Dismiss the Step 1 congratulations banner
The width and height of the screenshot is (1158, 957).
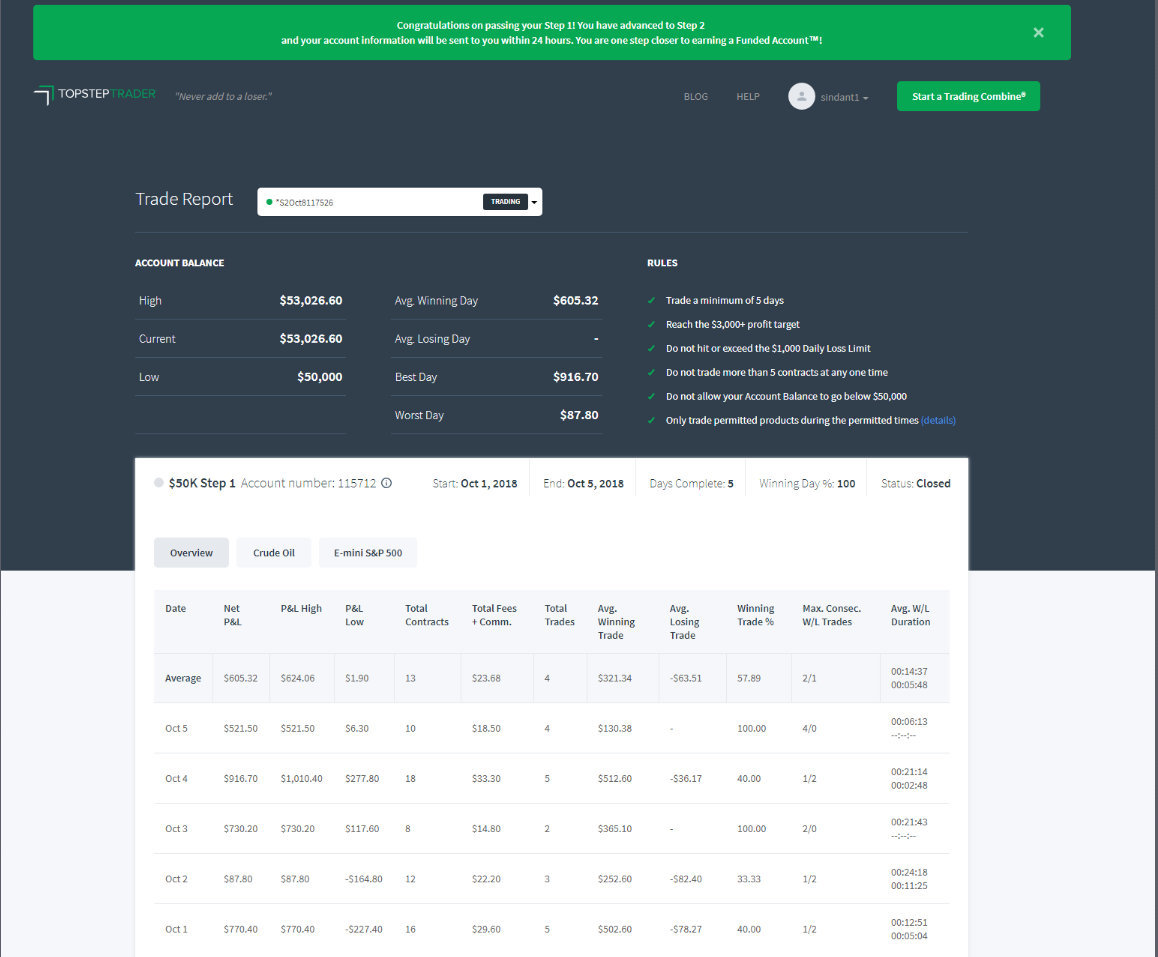pos(1038,32)
